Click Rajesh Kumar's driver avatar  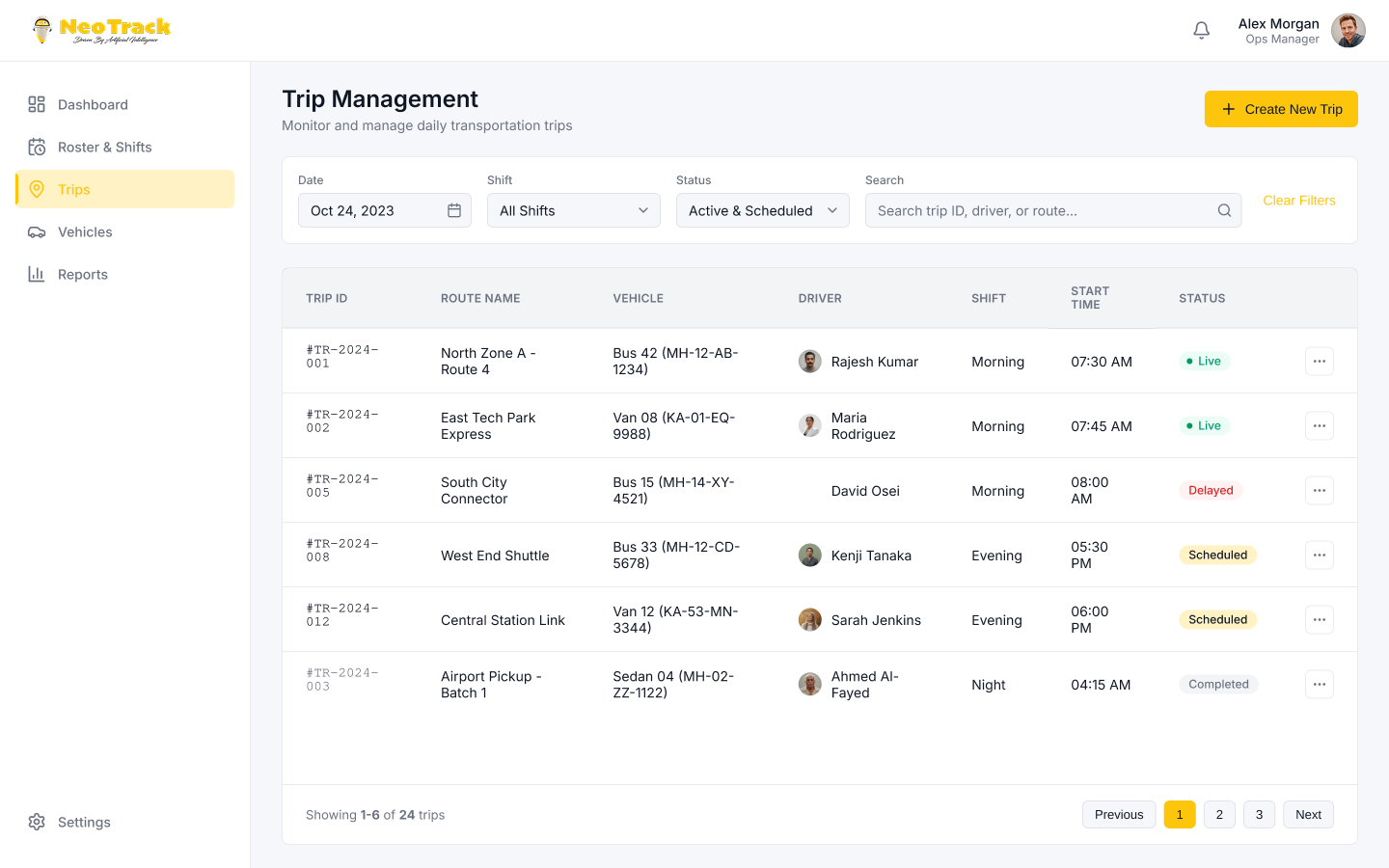pyautogui.click(x=810, y=362)
